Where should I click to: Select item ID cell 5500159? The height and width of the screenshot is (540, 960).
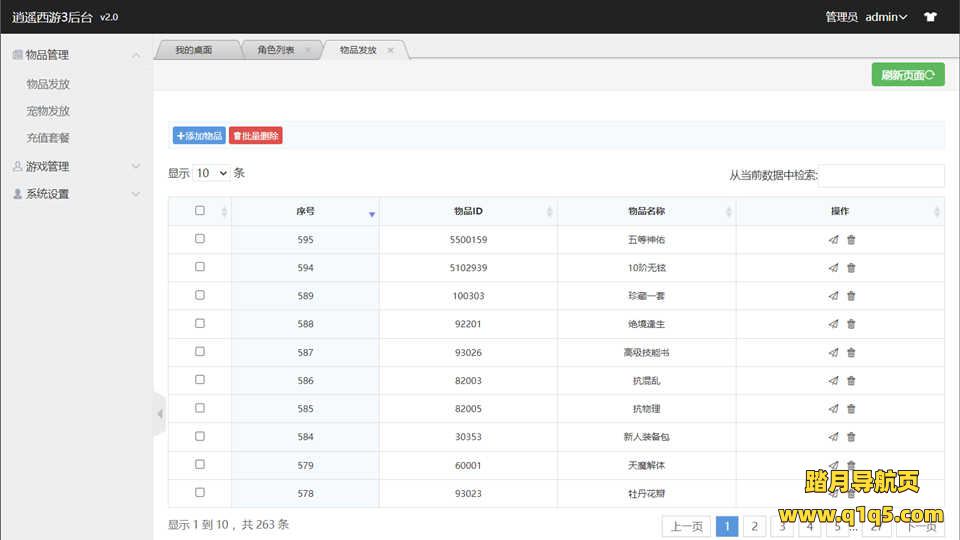coord(468,239)
